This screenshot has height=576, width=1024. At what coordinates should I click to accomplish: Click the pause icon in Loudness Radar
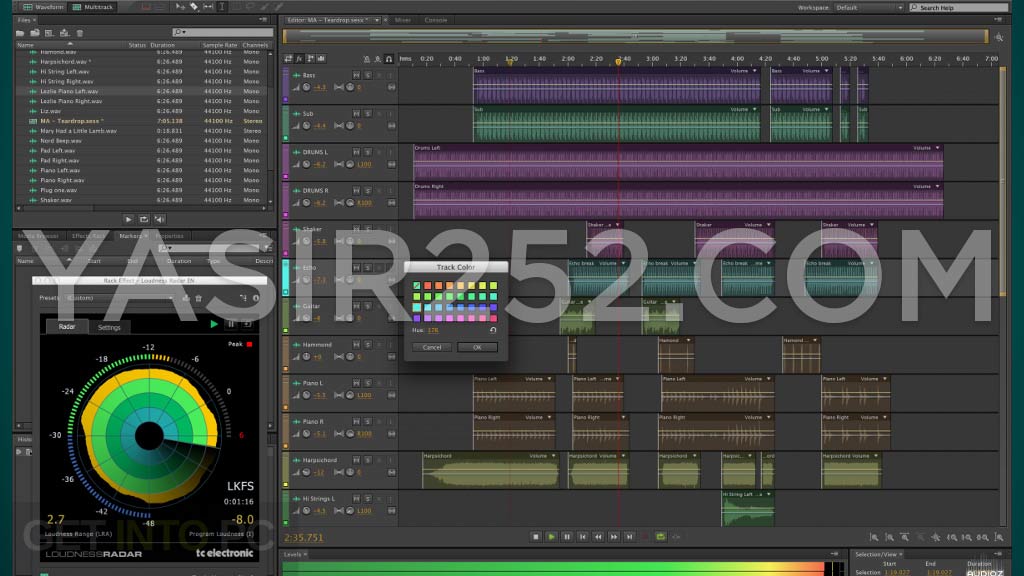click(231, 324)
